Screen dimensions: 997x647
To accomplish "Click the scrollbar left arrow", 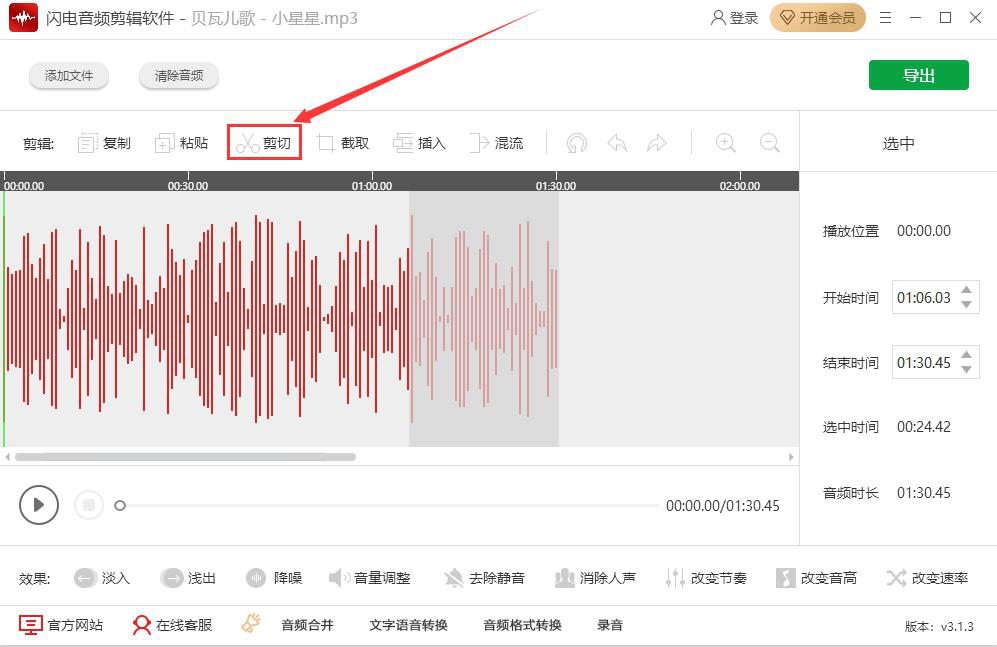I will 7,457.
